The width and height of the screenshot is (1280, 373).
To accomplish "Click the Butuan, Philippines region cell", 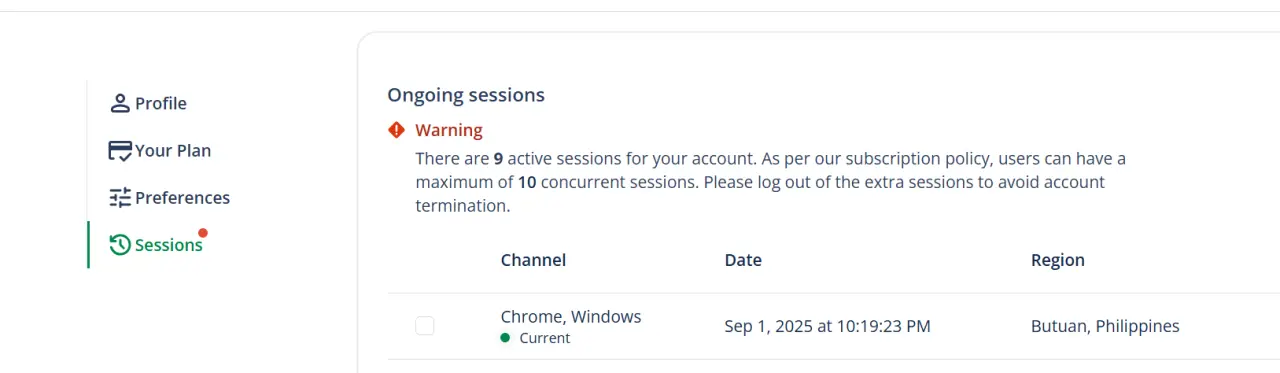I will tap(1105, 326).
